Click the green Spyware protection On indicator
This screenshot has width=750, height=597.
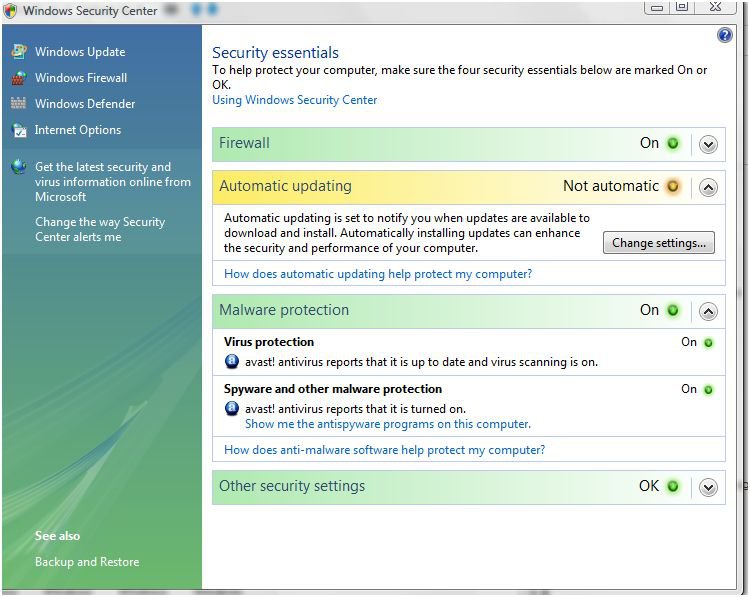pos(708,390)
